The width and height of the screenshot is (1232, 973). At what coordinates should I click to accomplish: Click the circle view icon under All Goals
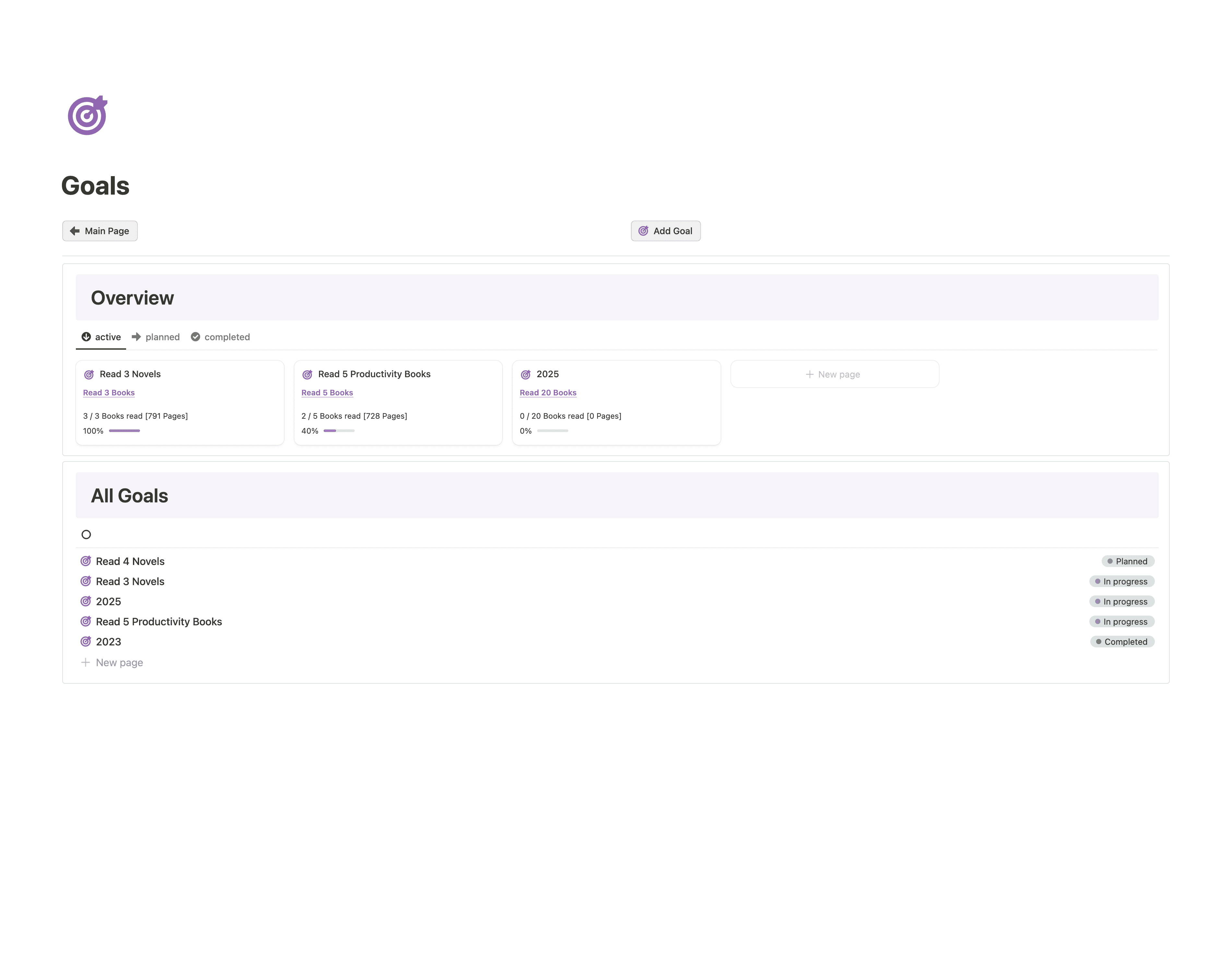[86, 535]
